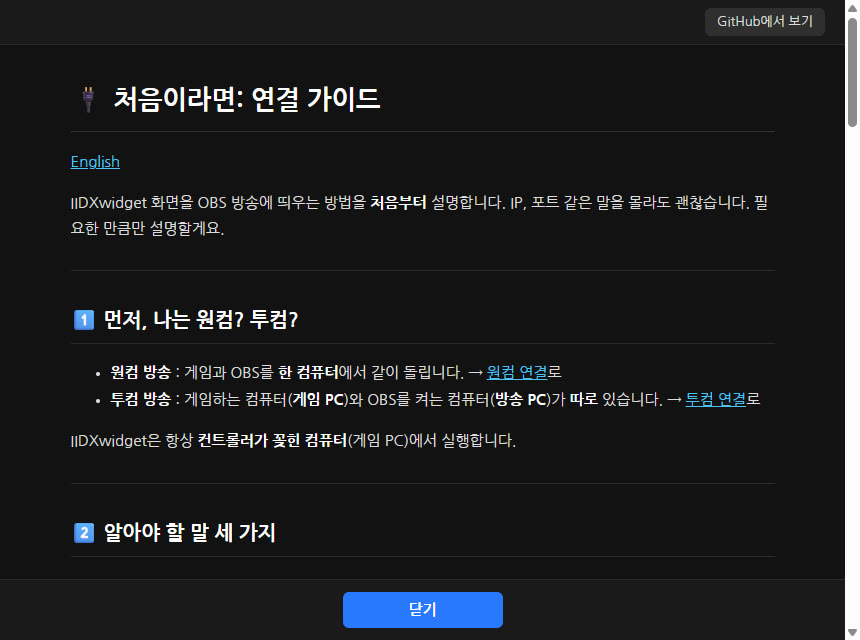Click the 알아야 할 말 세 가지 heading
The image size is (860, 640).
tap(190, 533)
